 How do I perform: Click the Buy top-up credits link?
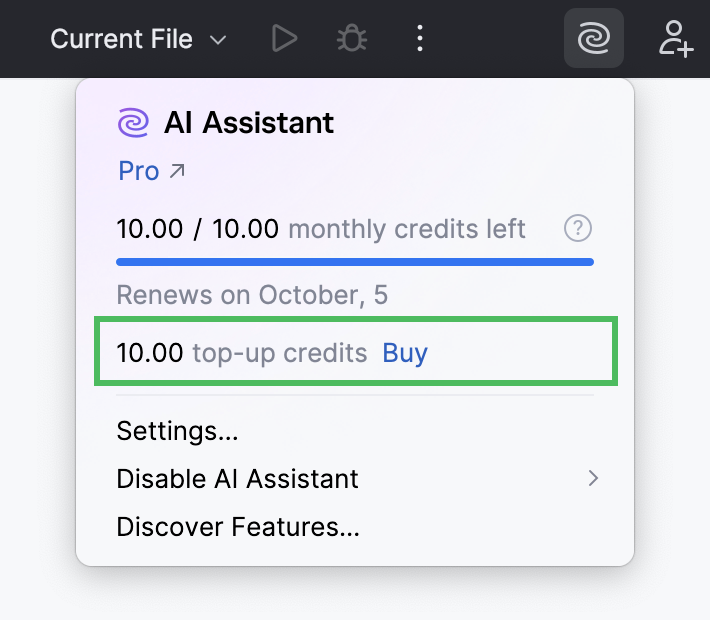point(405,353)
